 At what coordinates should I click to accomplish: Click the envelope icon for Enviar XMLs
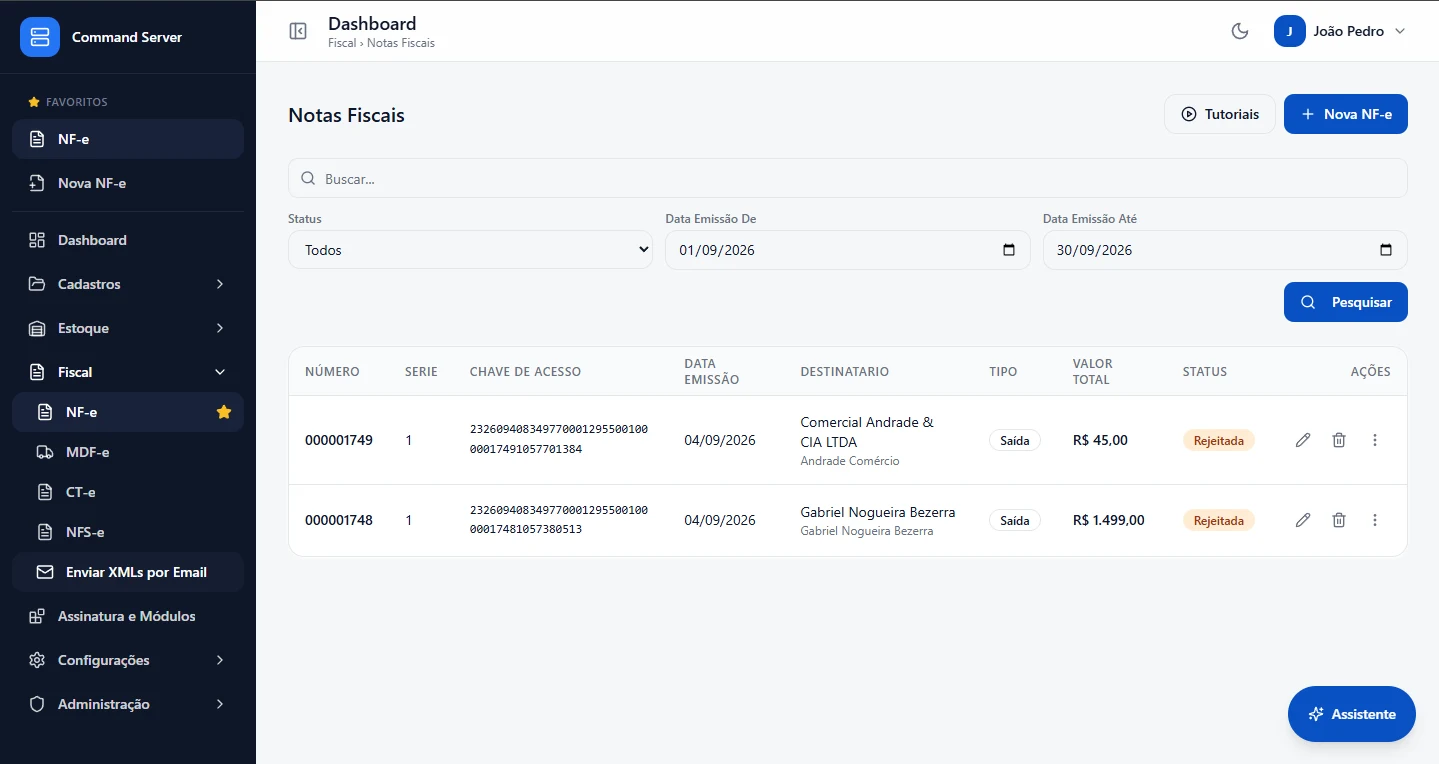[45, 572]
